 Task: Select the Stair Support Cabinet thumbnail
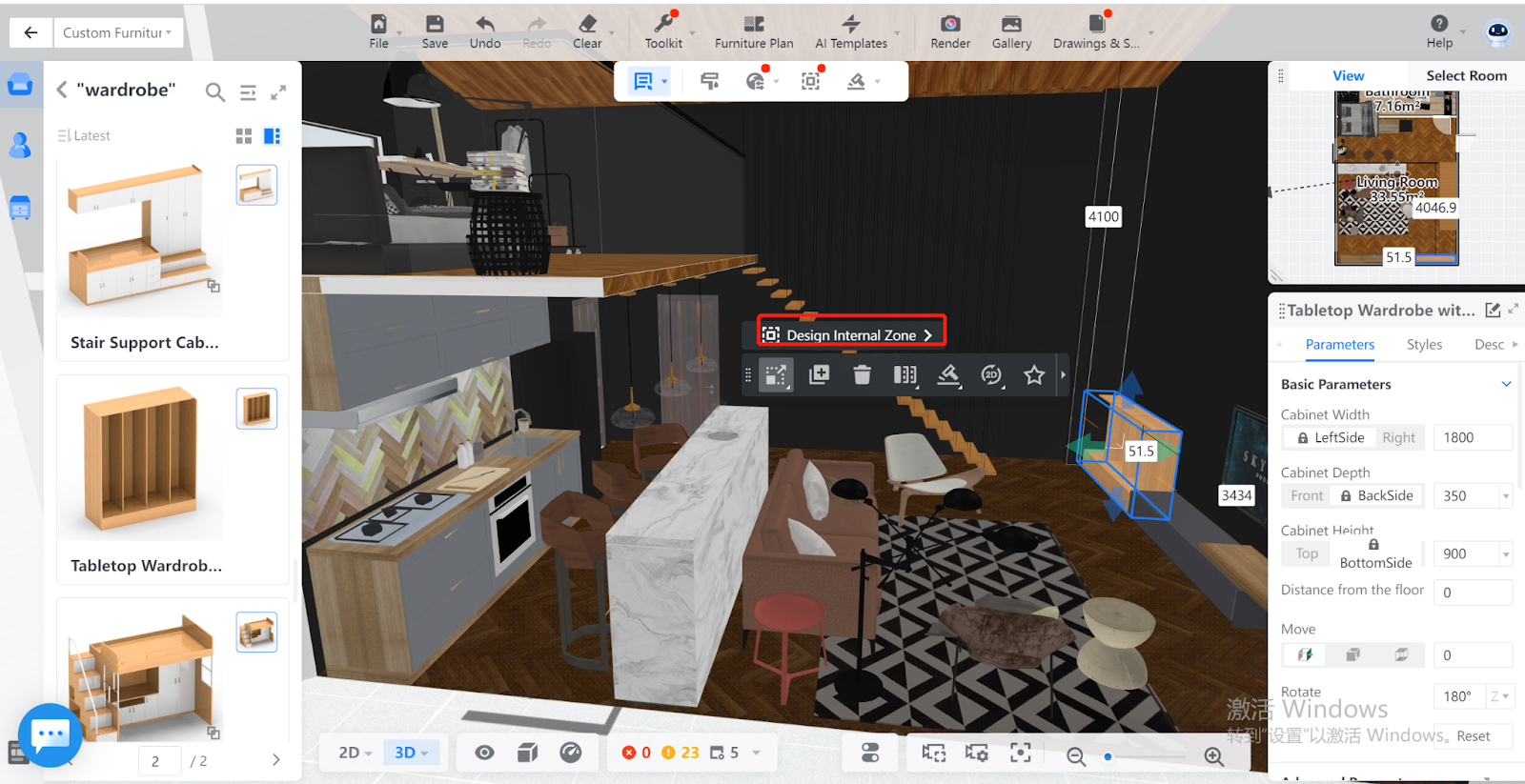tap(141, 238)
